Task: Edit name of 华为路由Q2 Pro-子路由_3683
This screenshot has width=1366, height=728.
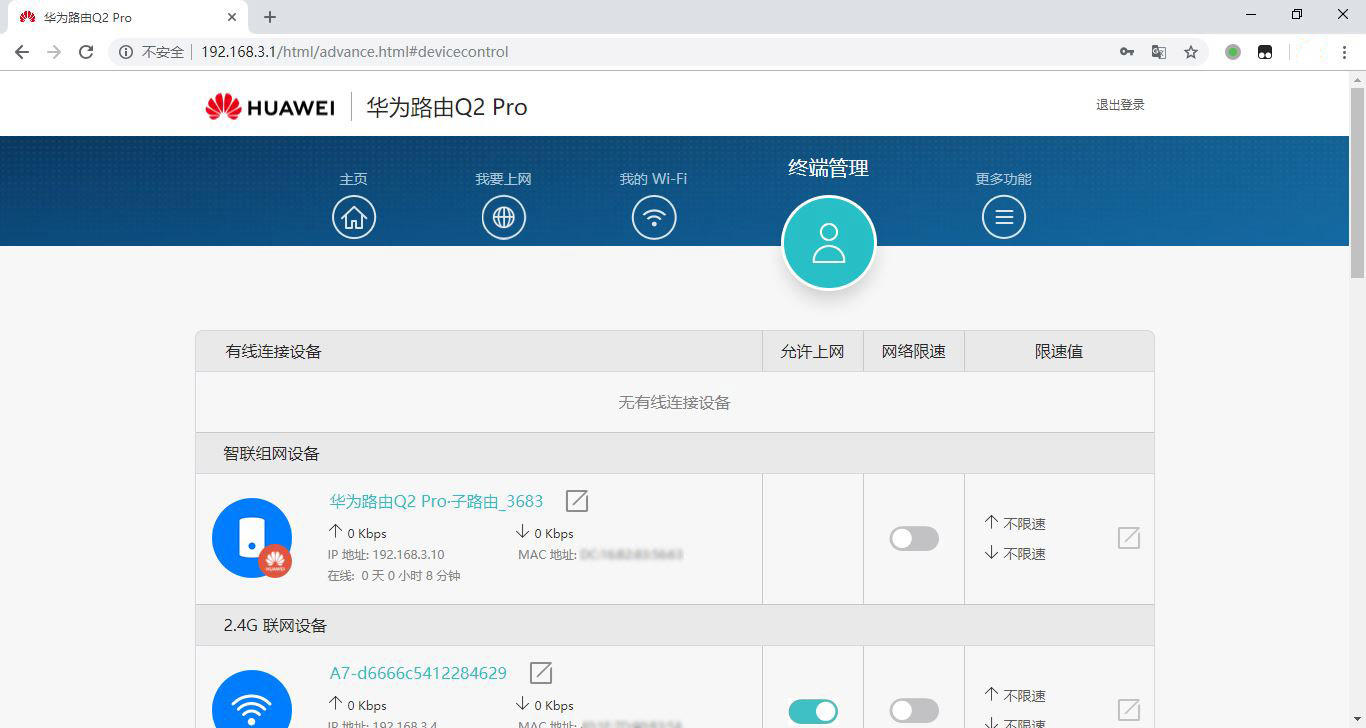Action: 577,501
